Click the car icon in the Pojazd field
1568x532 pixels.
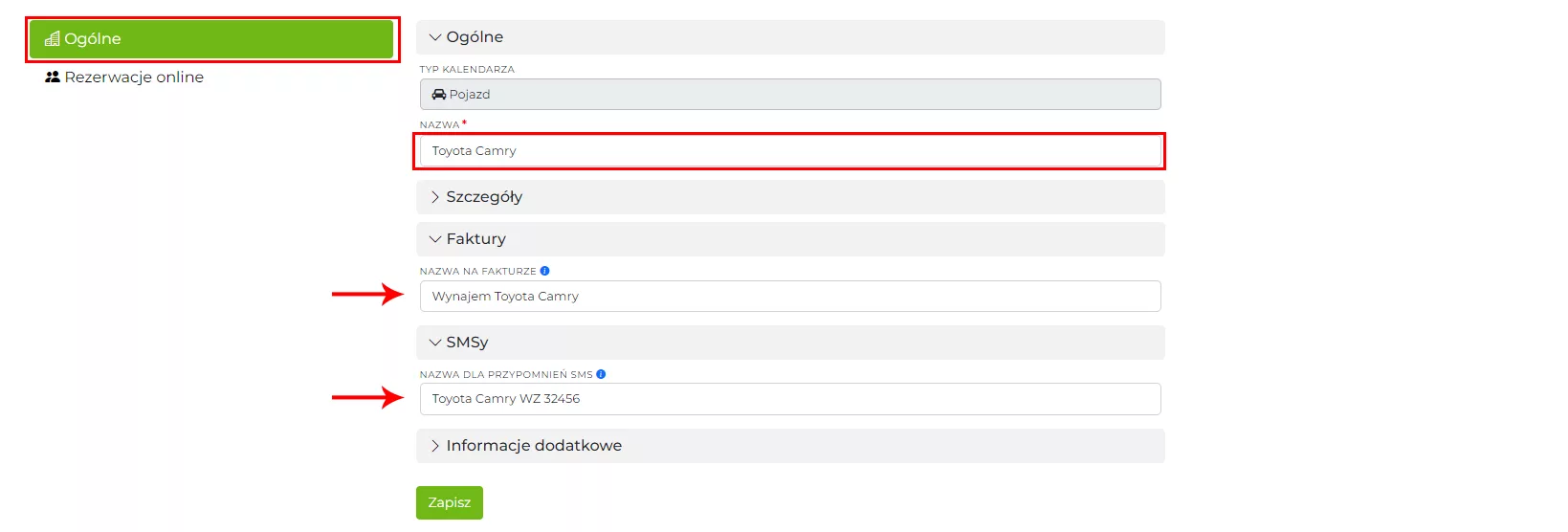pyautogui.click(x=438, y=95)
